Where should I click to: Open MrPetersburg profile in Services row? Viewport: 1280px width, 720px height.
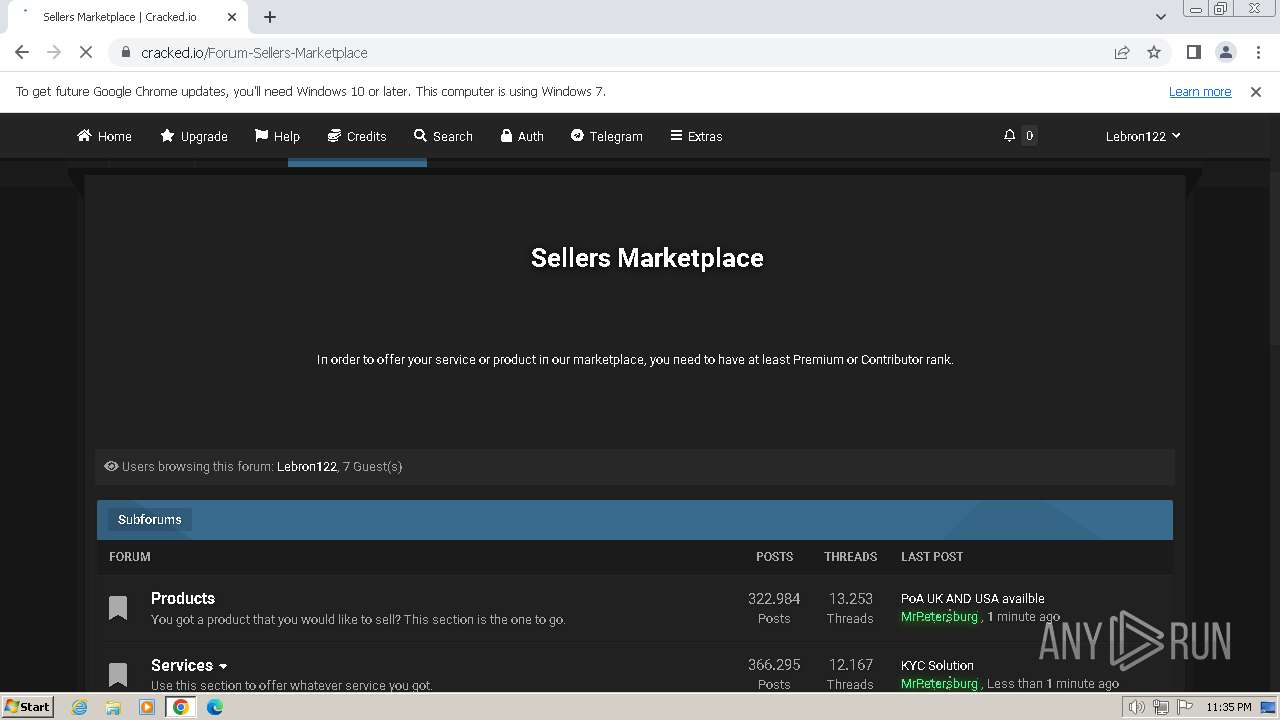point(939,683)
